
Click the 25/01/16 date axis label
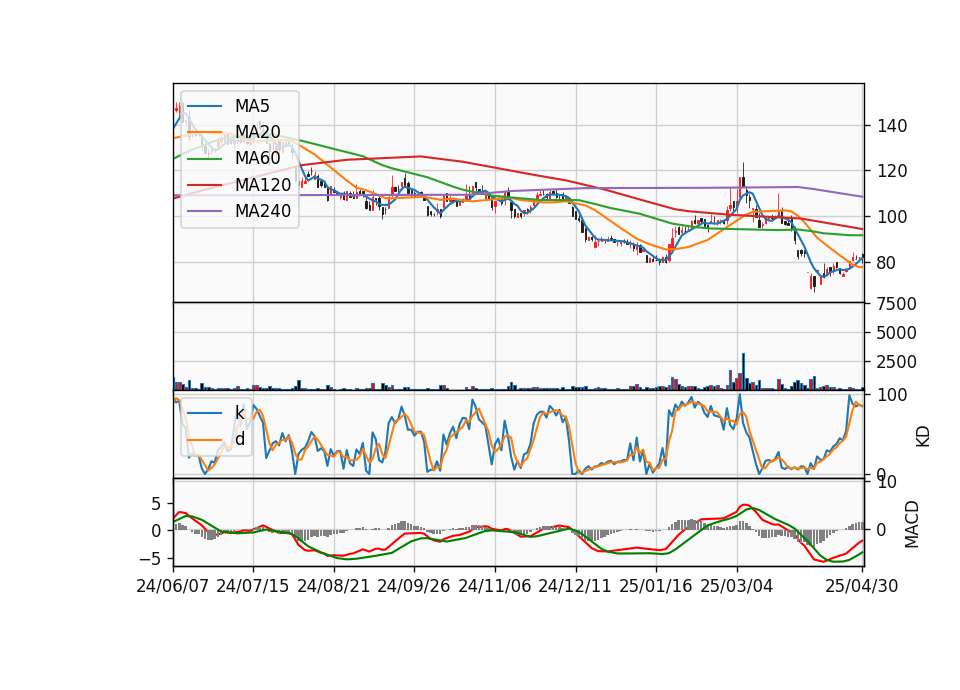pyautogui.click(x=656, y=586)
